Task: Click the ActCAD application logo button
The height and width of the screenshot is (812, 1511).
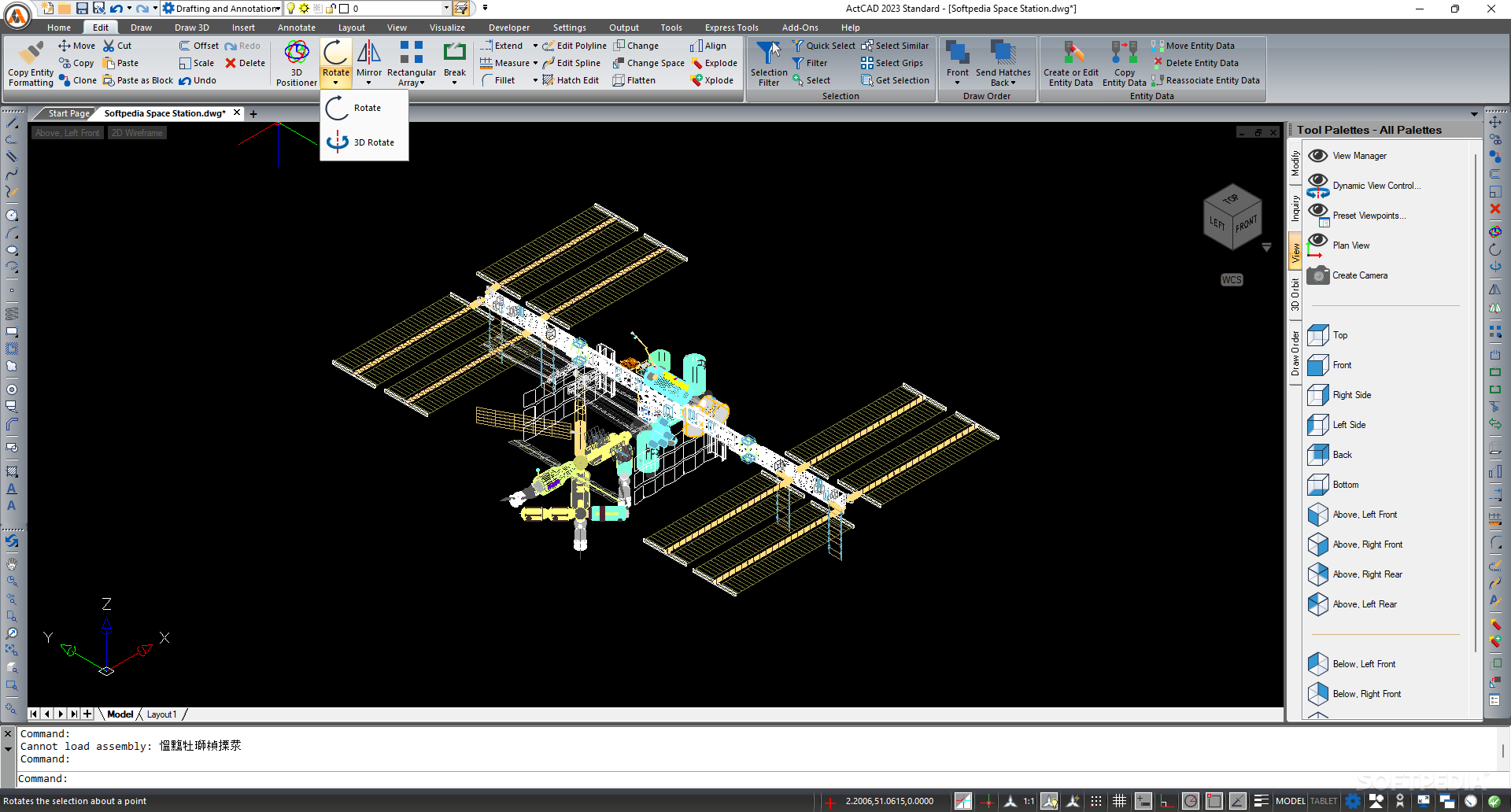Action: (17, 15)
